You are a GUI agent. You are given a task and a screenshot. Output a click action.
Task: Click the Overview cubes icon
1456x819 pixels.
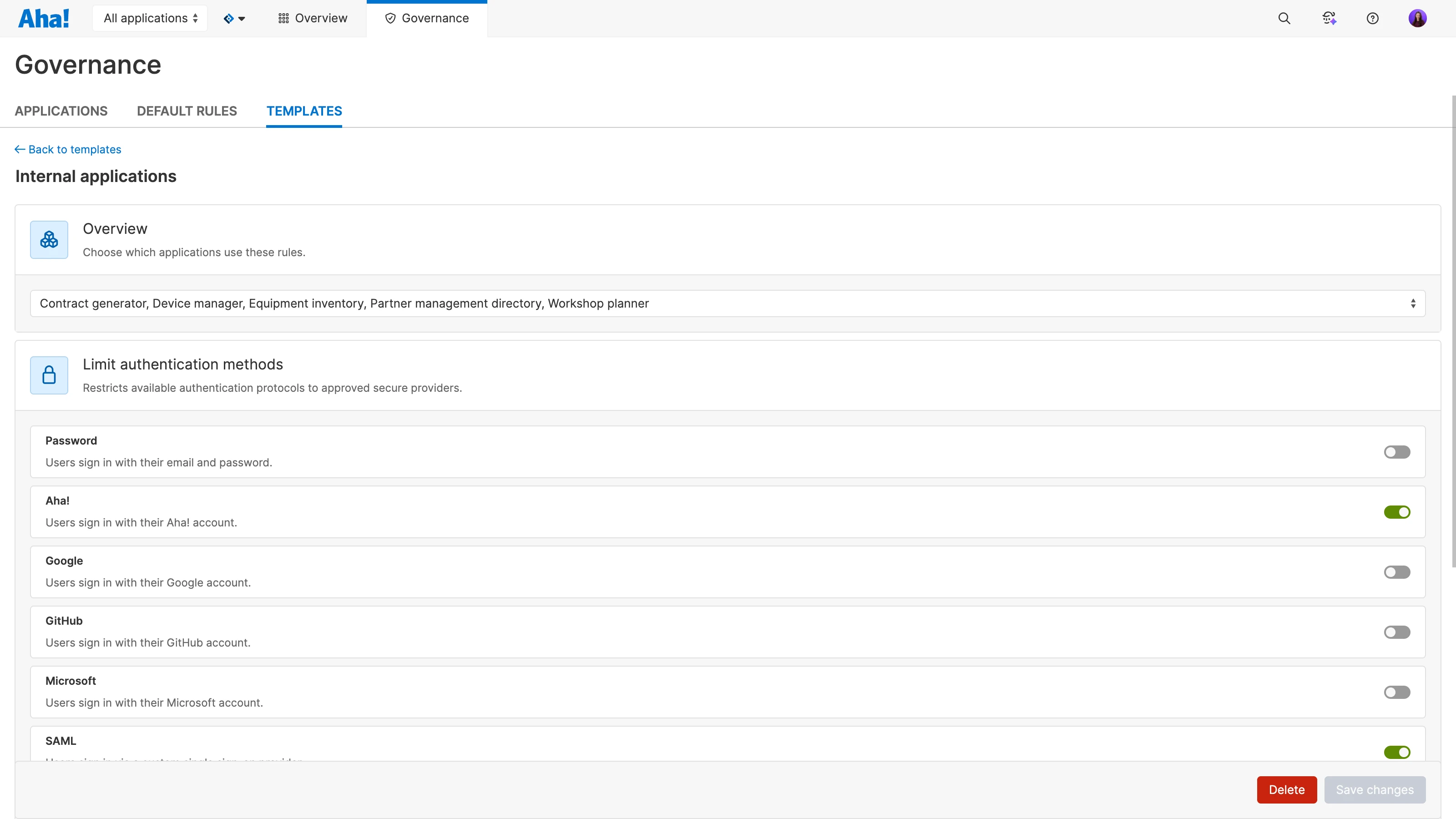click(x=49, y=240)
